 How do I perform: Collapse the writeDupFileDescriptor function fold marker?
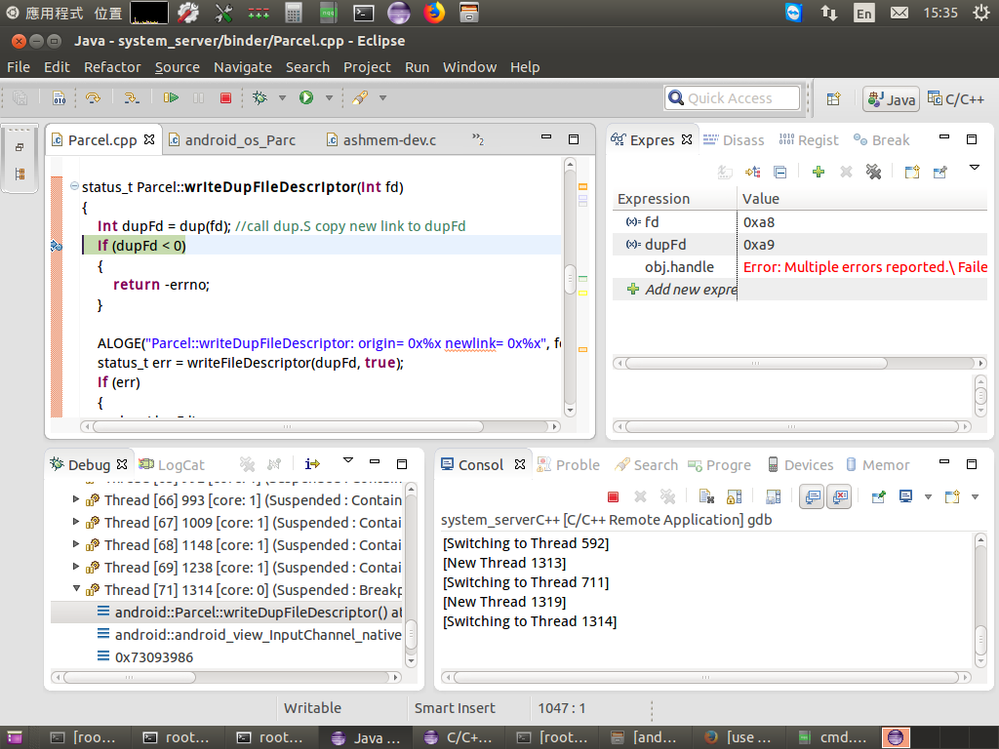[x=74, y=186]
